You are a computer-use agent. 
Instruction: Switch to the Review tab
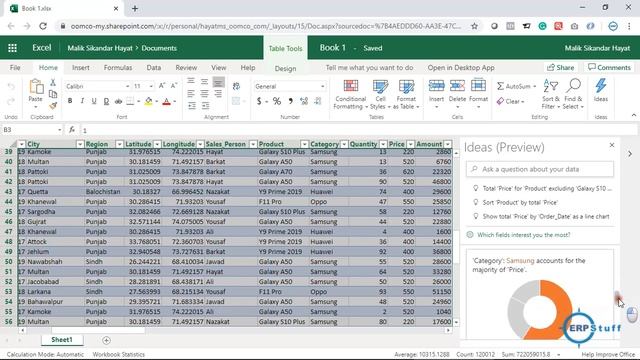(x=186, y=68)
